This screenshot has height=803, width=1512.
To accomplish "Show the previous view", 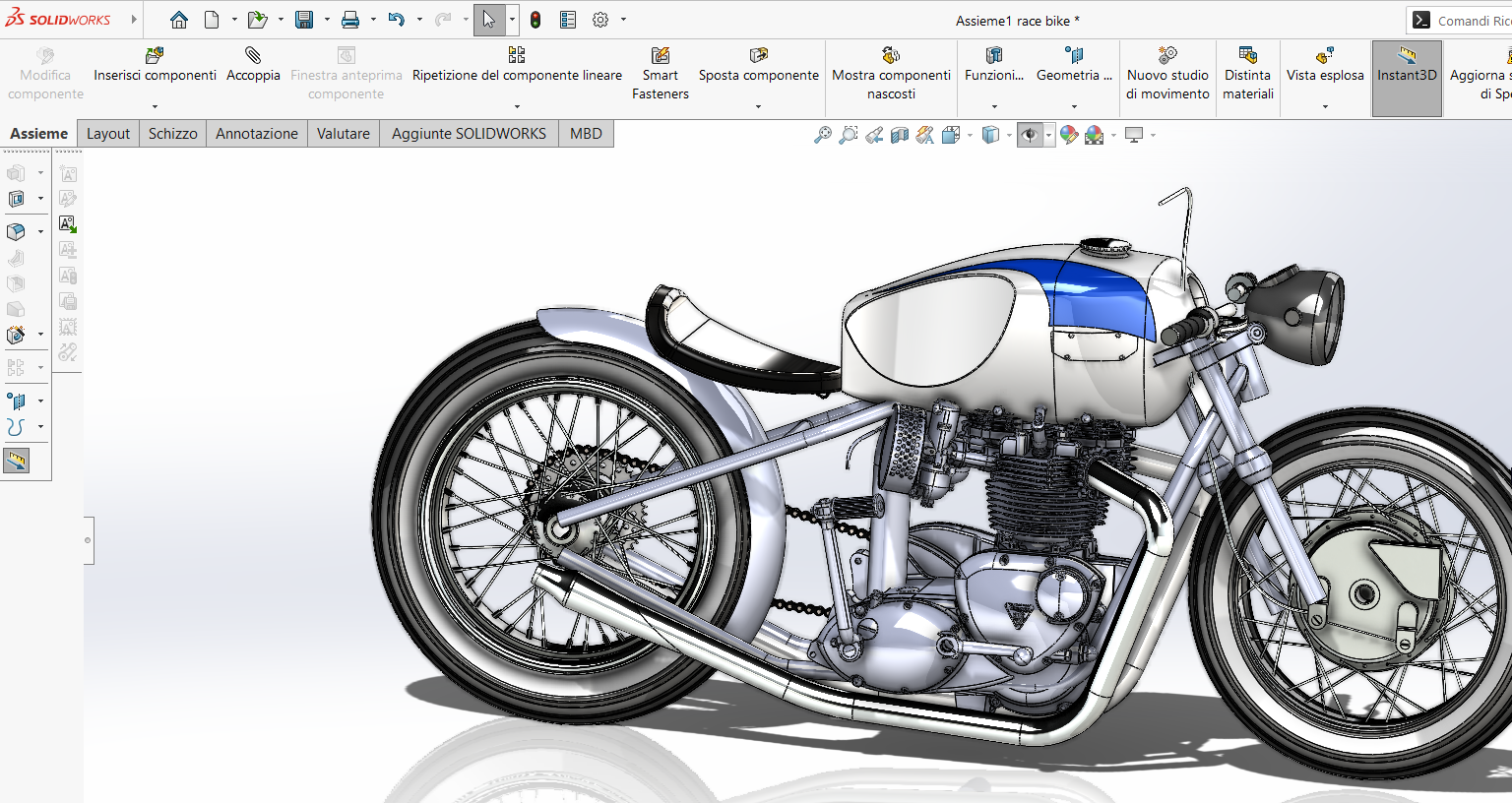I will pos(874,135).
